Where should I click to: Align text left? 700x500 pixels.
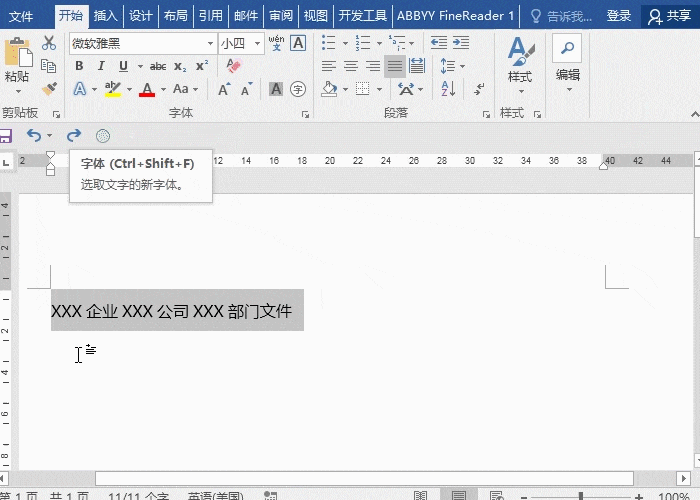click(329, 66)
